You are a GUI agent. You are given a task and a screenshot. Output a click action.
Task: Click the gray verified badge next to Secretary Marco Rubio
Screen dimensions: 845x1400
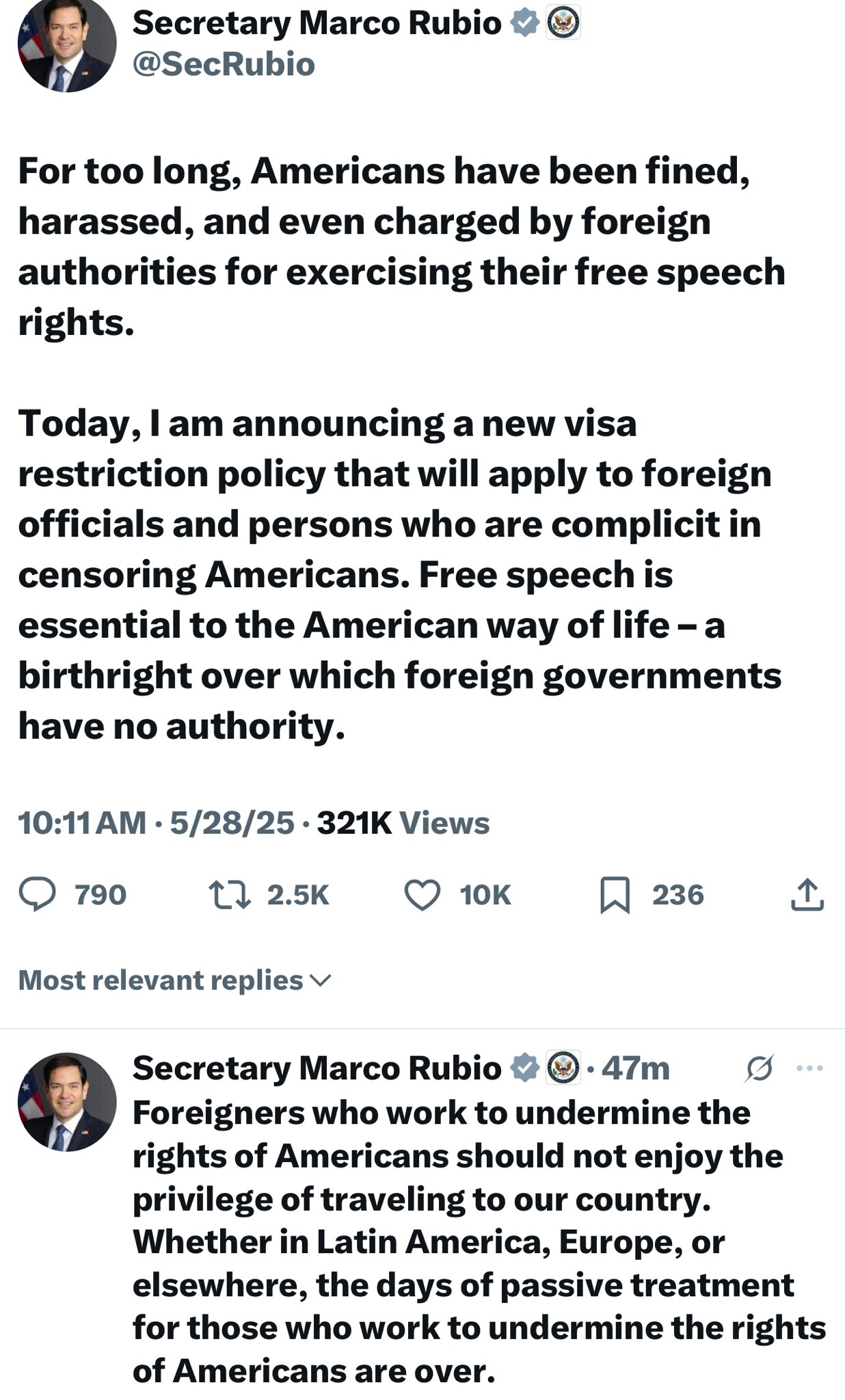525,21
